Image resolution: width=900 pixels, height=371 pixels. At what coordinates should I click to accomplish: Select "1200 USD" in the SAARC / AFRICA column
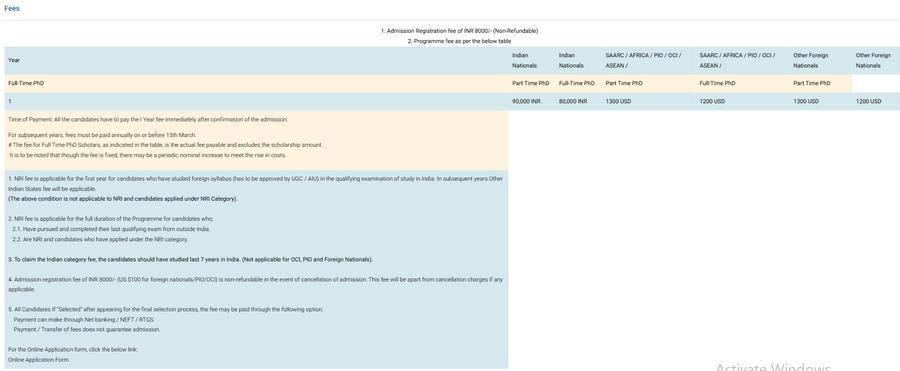pos(712,101)
